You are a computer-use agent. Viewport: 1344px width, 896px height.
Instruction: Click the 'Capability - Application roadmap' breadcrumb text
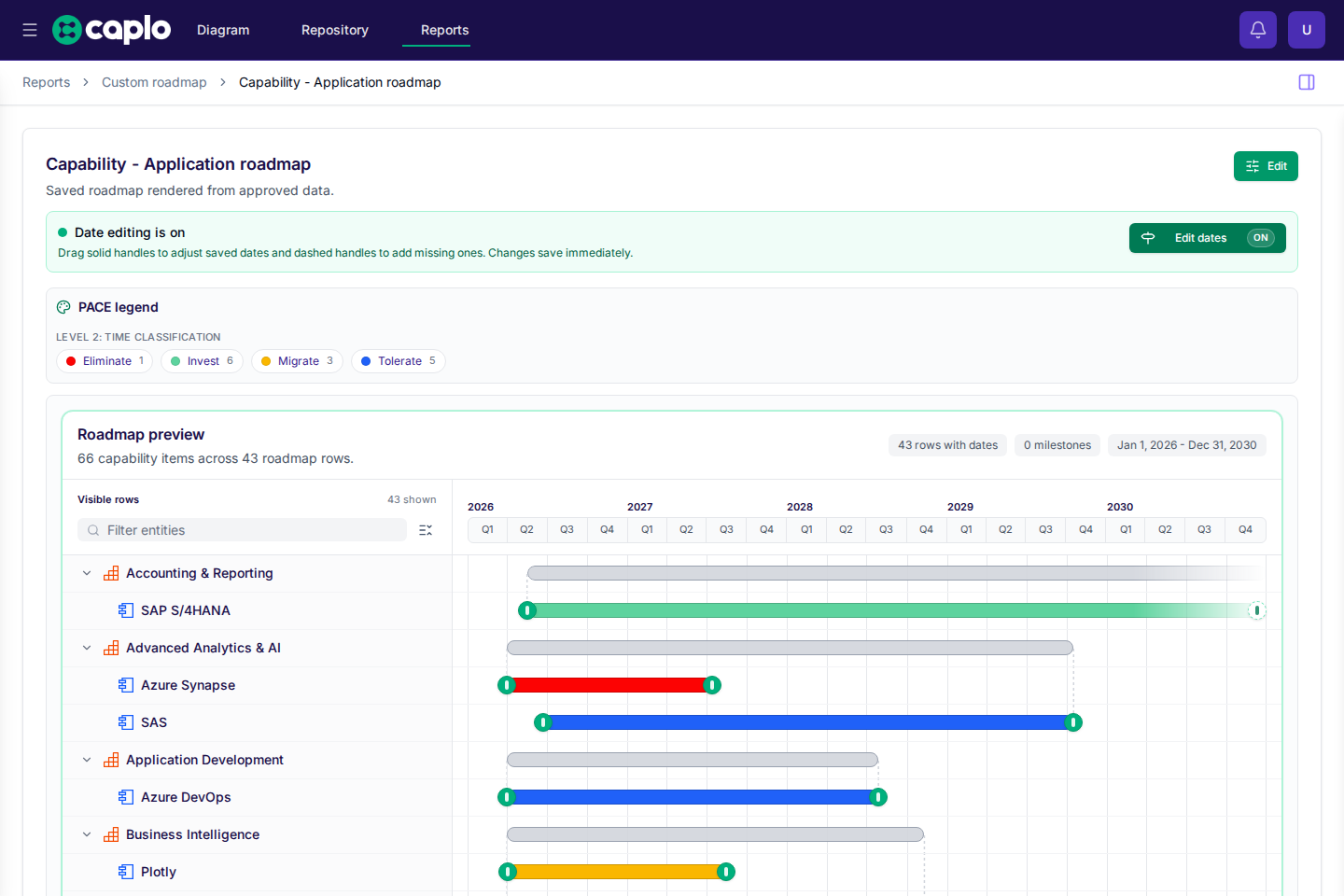(340, 82)
